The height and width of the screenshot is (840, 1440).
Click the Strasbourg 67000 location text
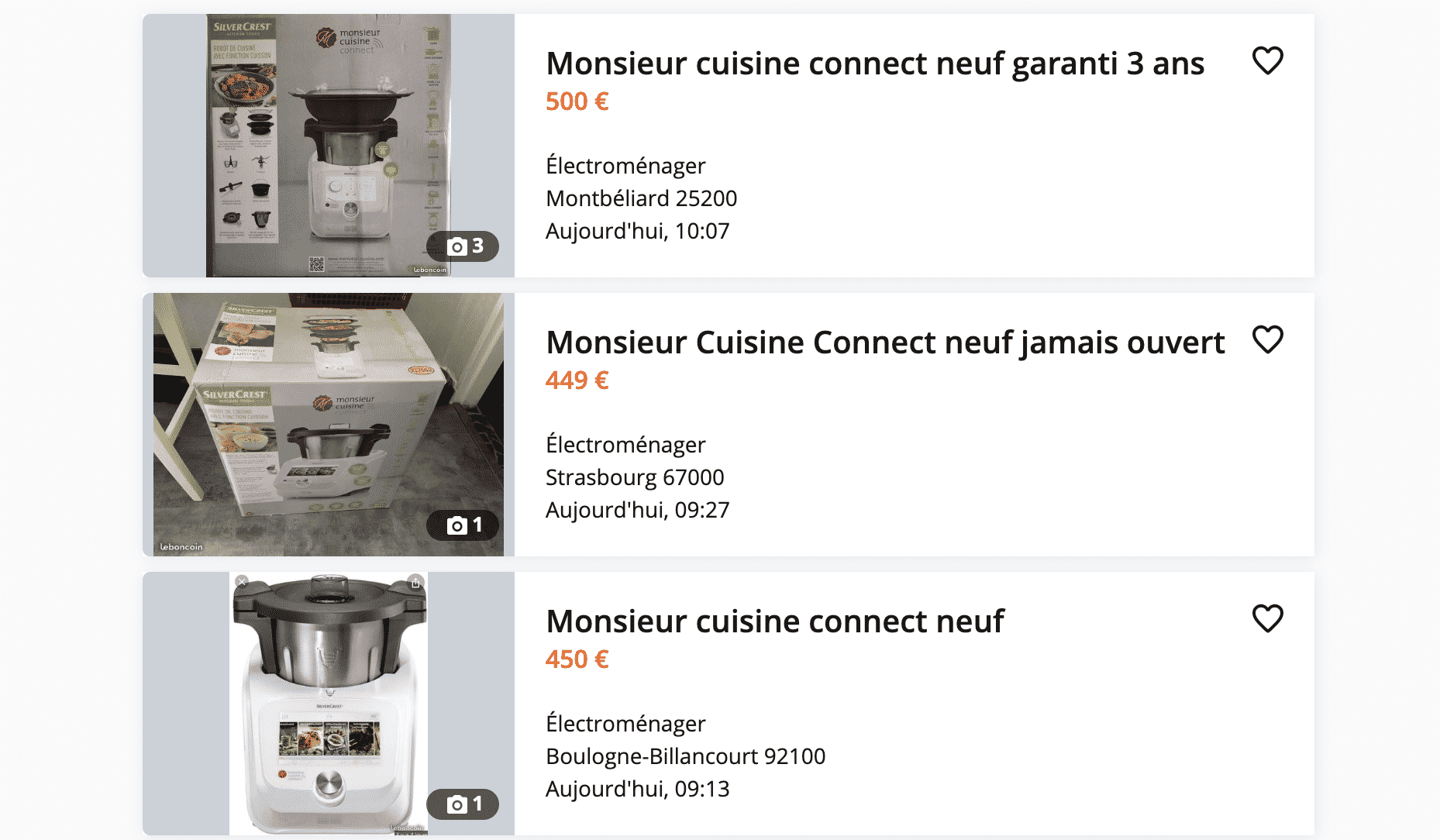click(635, 477)
